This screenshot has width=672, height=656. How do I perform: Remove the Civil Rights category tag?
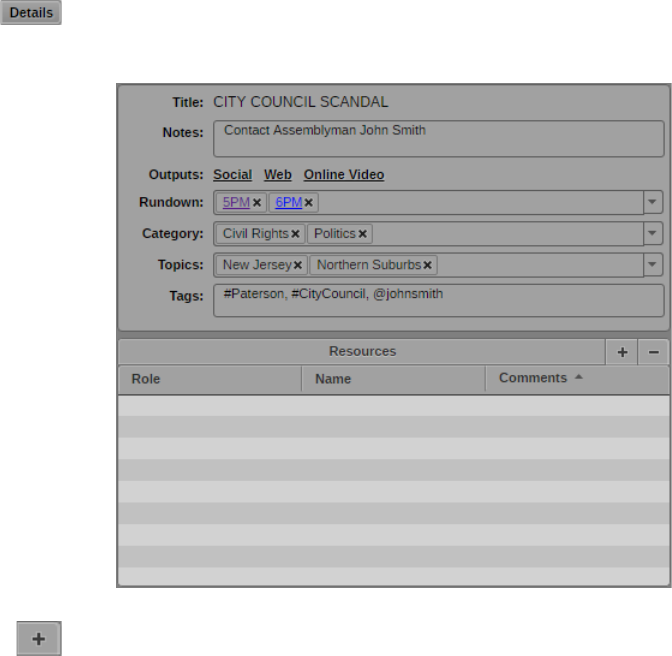(x=295, y=234)
